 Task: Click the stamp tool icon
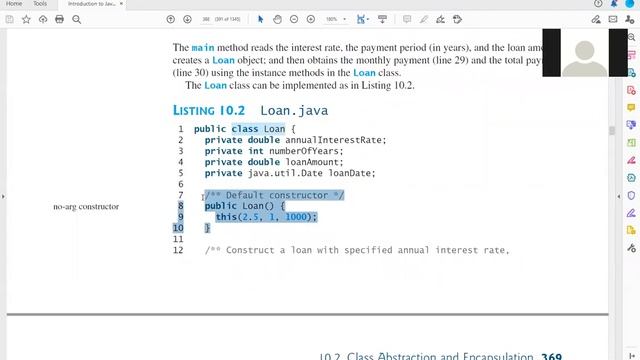457,19
